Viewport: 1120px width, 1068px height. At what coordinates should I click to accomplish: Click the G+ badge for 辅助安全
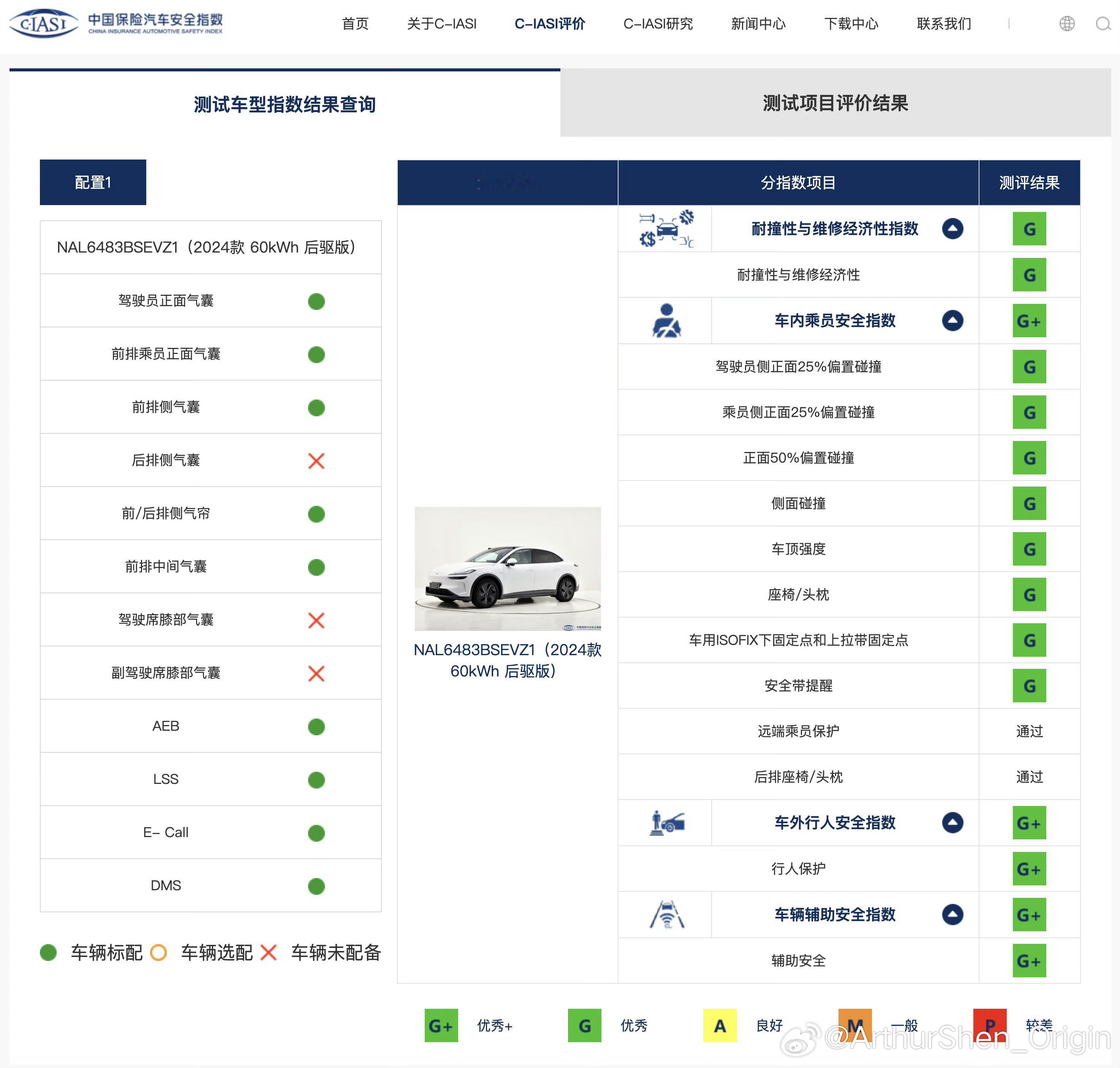[1029, 961]
